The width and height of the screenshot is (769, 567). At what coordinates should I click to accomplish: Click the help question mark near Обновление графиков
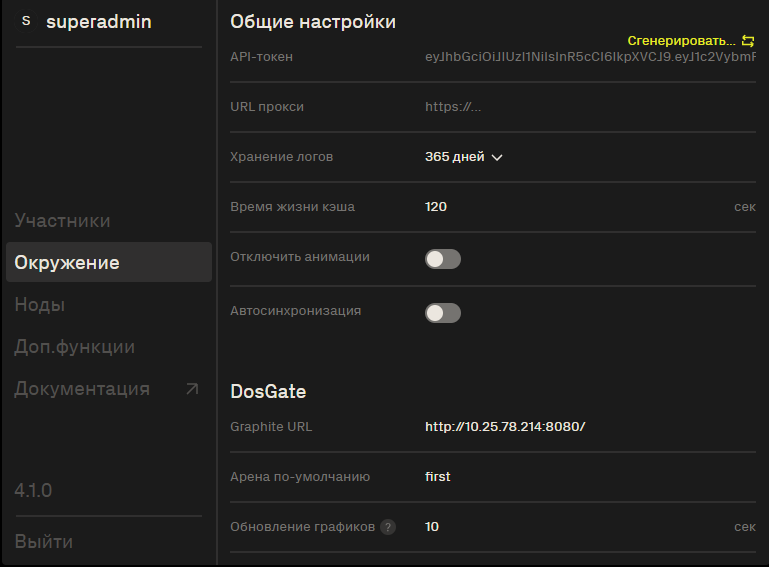(x=388, y=527)
